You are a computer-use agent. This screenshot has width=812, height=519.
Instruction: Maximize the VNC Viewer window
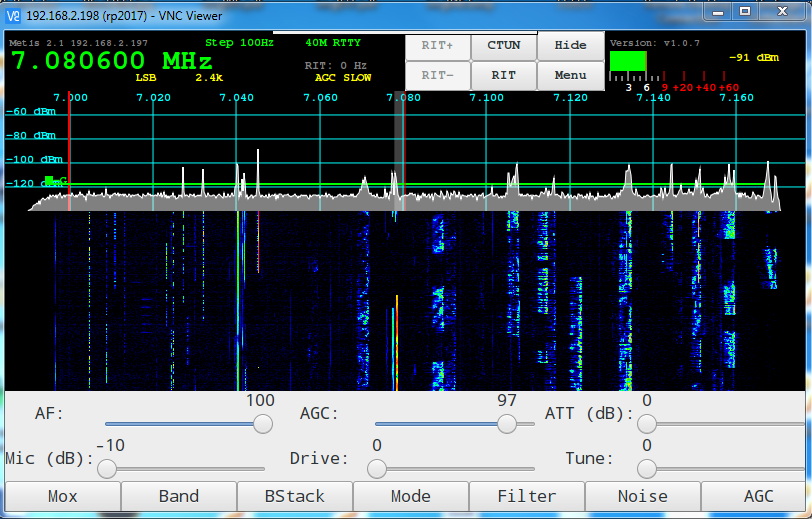[x=745, y=11]
